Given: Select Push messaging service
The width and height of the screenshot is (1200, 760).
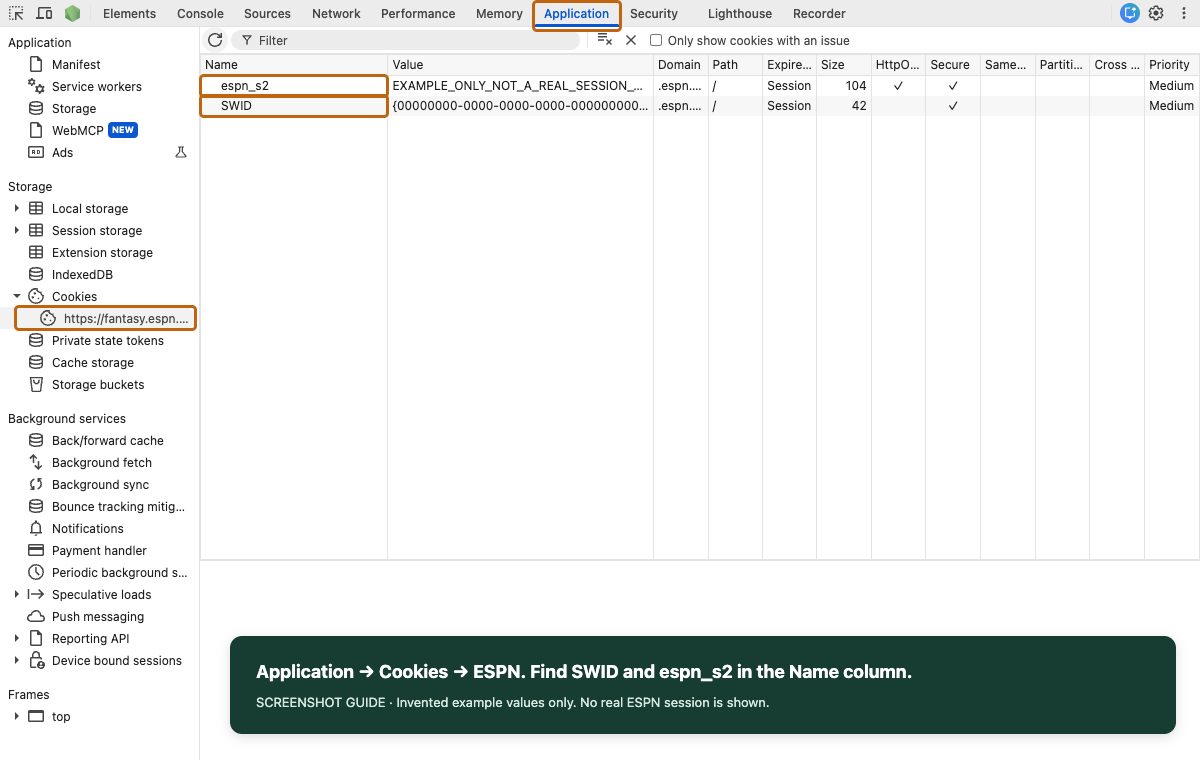Looking at the screenshot, I should pos(98,616).
